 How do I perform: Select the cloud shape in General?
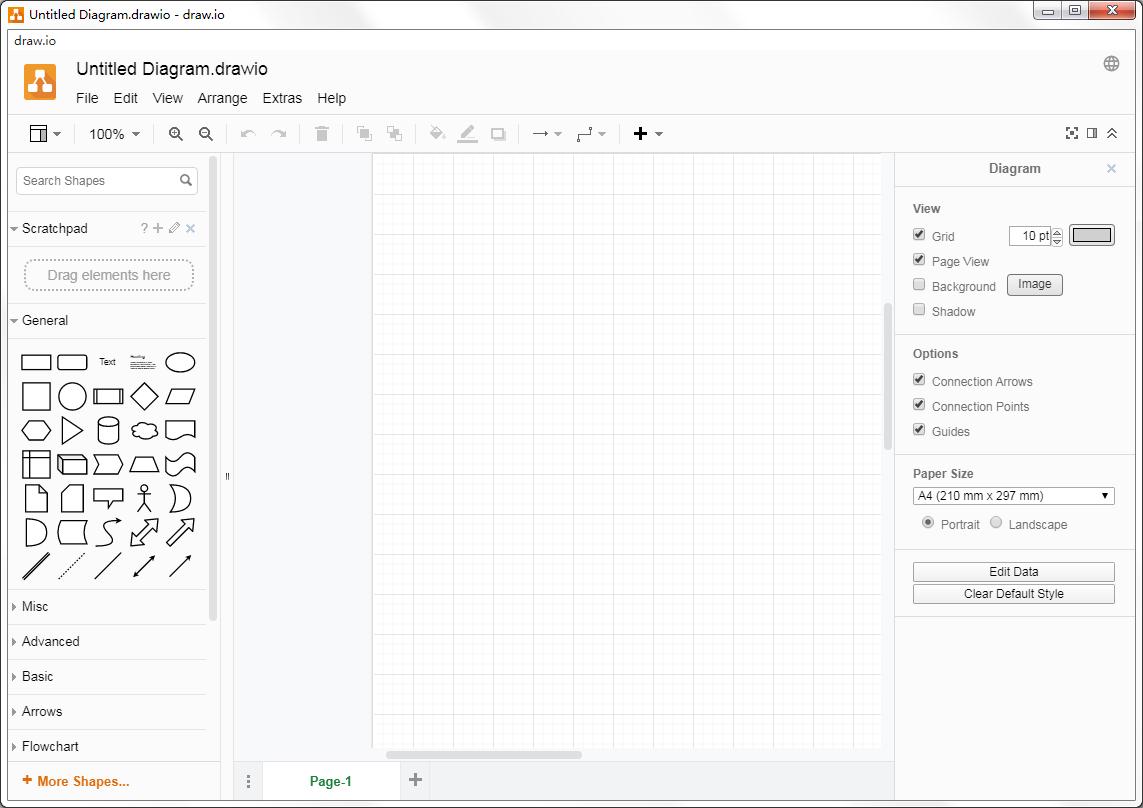point(144,430)
